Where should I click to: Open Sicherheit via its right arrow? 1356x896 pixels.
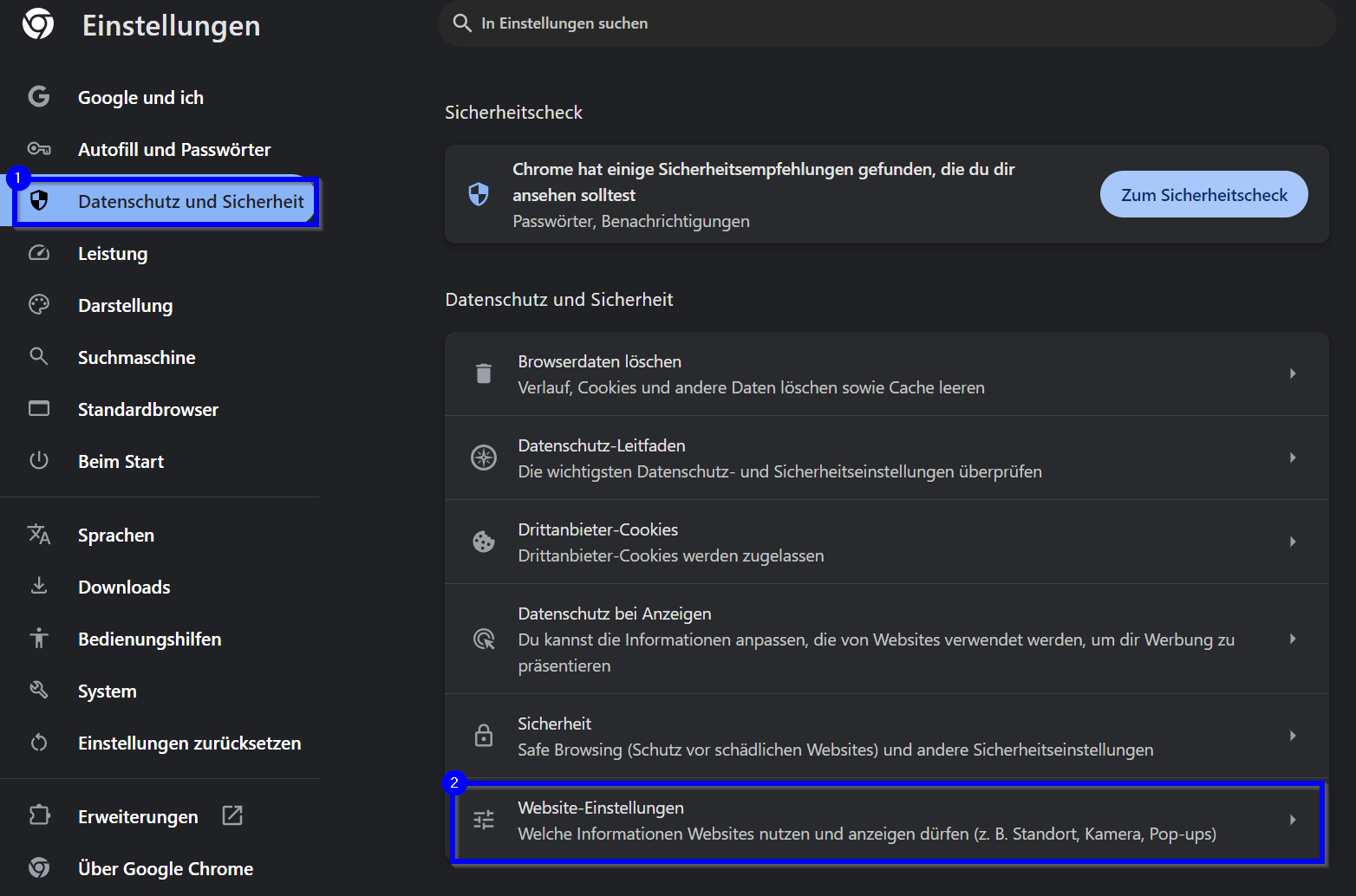(1292, 736)
